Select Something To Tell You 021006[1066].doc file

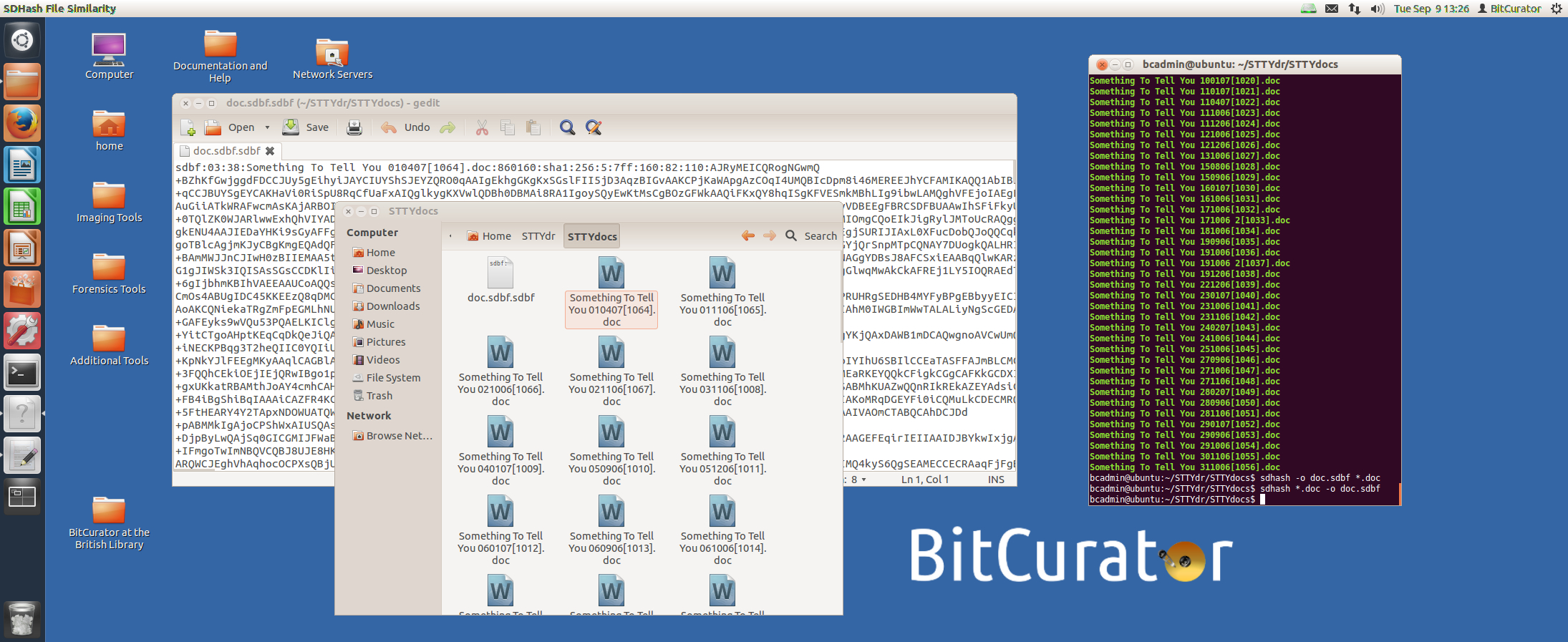click(x=500, y=372)
